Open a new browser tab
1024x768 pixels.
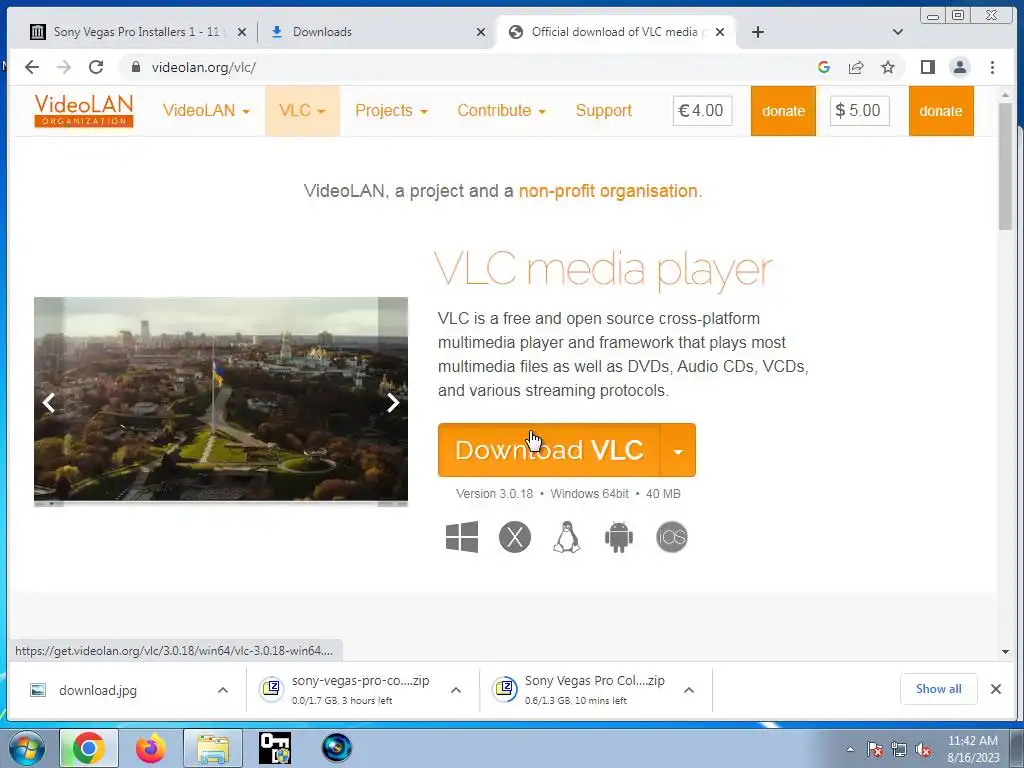click(x=758, y=32)
